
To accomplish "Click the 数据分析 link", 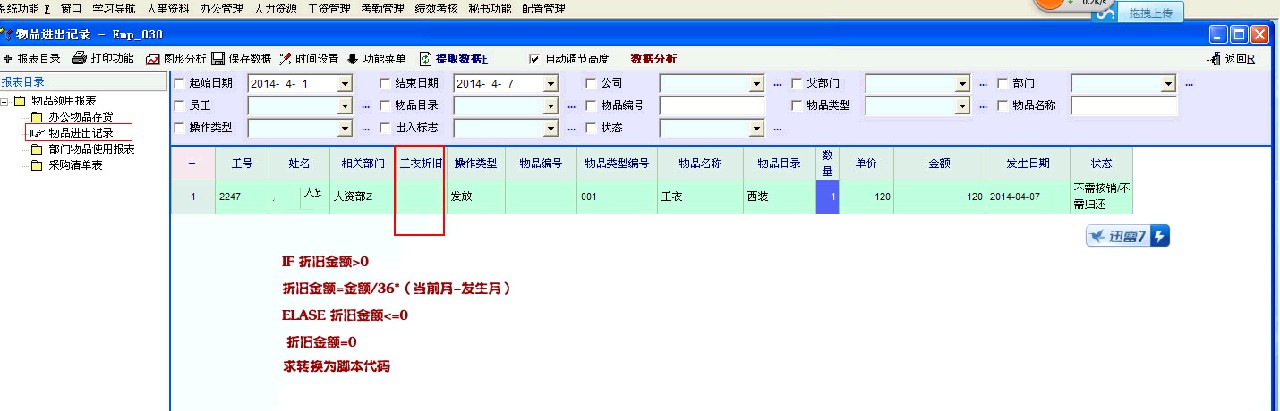I will (652, 59).
